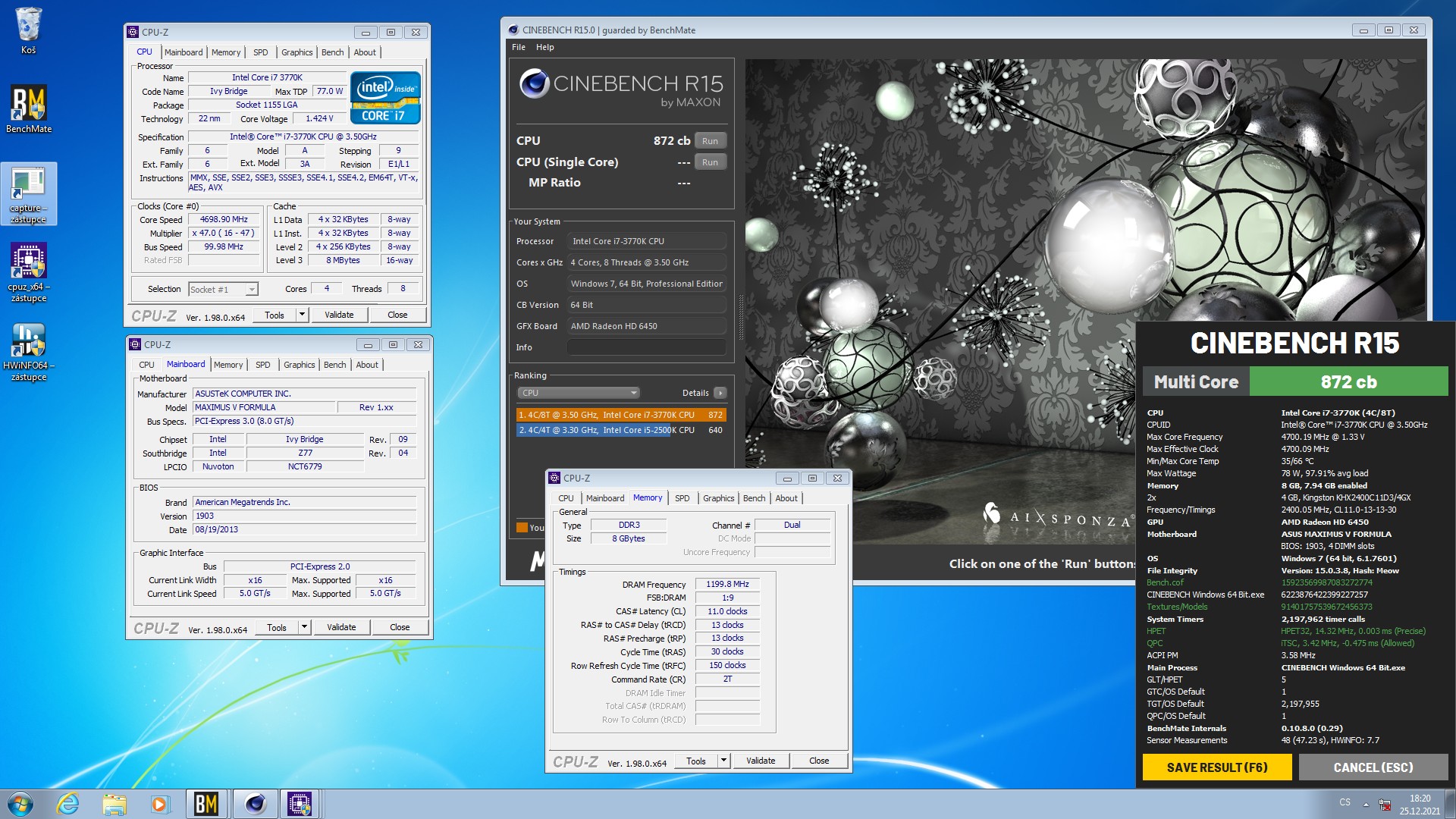Image resolution: width=1456 pixels, height=819 pixels.
Task: Click the clock showing 18:20 in tray
Action: (x=1420, y=799)
